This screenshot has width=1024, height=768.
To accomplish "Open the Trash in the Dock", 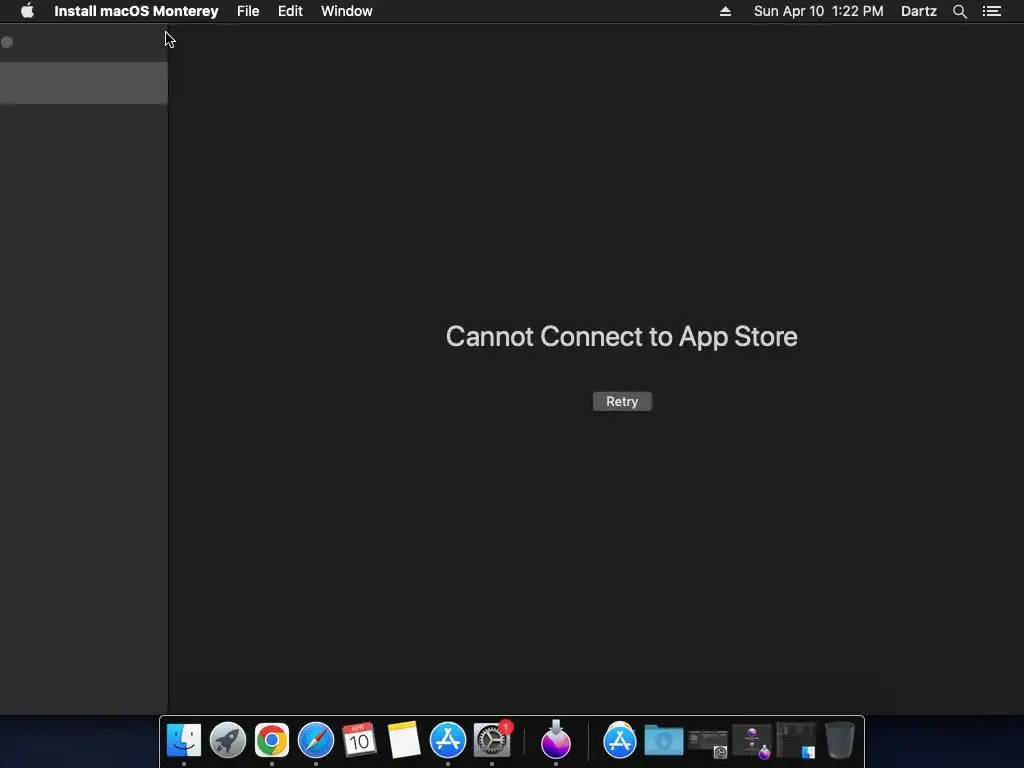I will pyautogui.click(x=840, y=741).
